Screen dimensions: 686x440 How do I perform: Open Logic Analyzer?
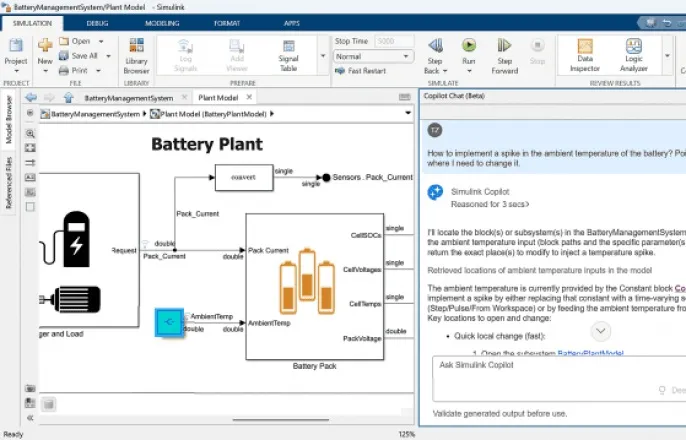634,55
